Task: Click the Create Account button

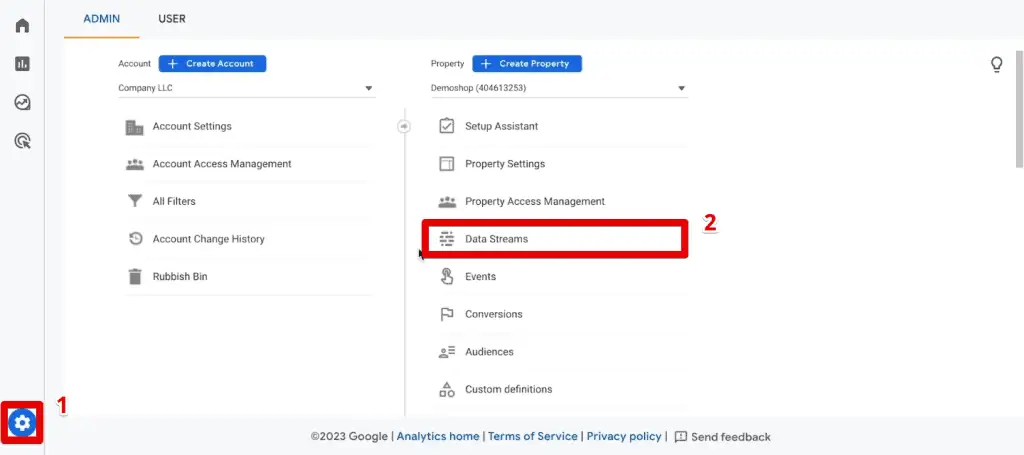Action: point(212,63)
